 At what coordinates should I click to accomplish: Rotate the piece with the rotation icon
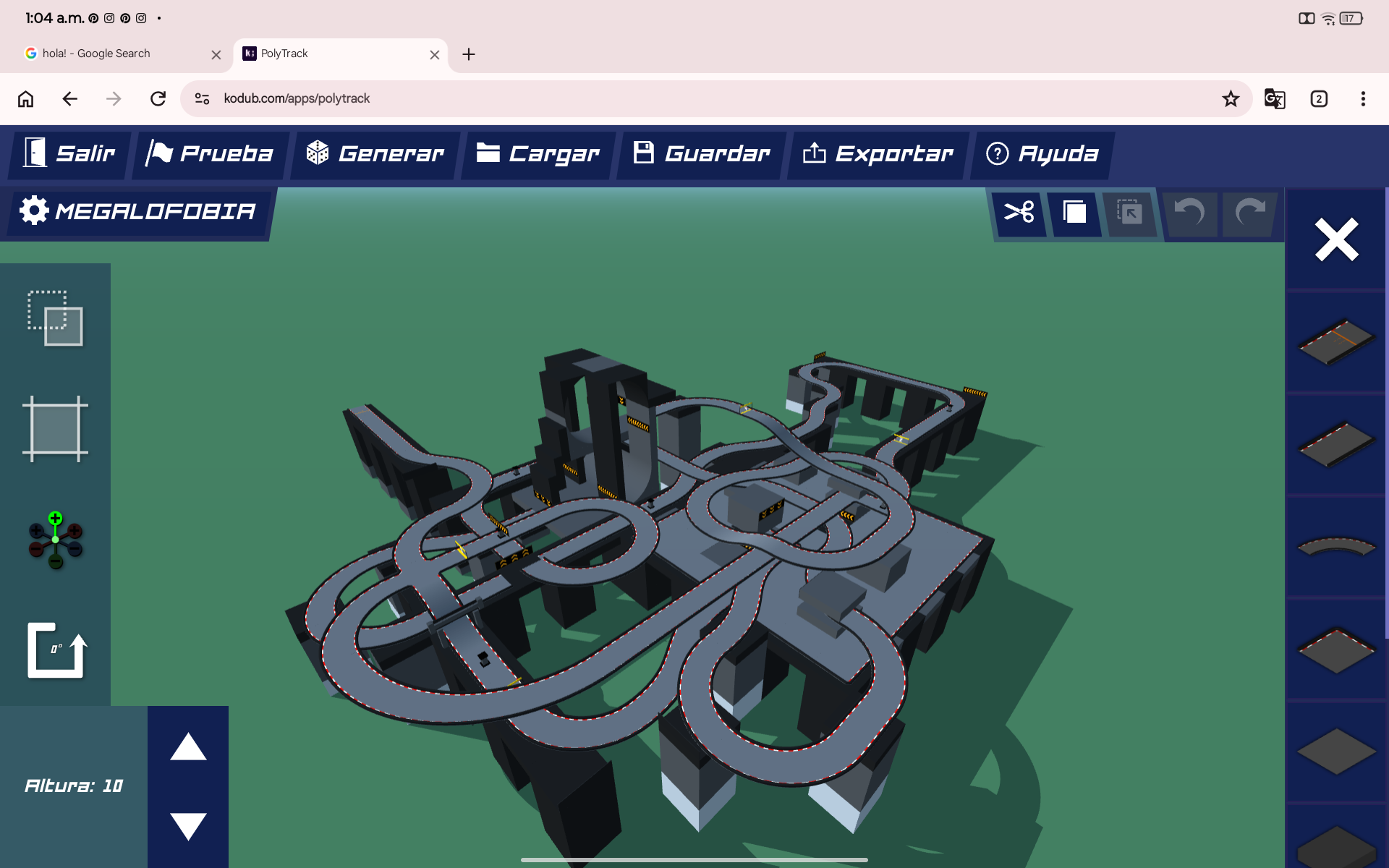coord(57,650)
